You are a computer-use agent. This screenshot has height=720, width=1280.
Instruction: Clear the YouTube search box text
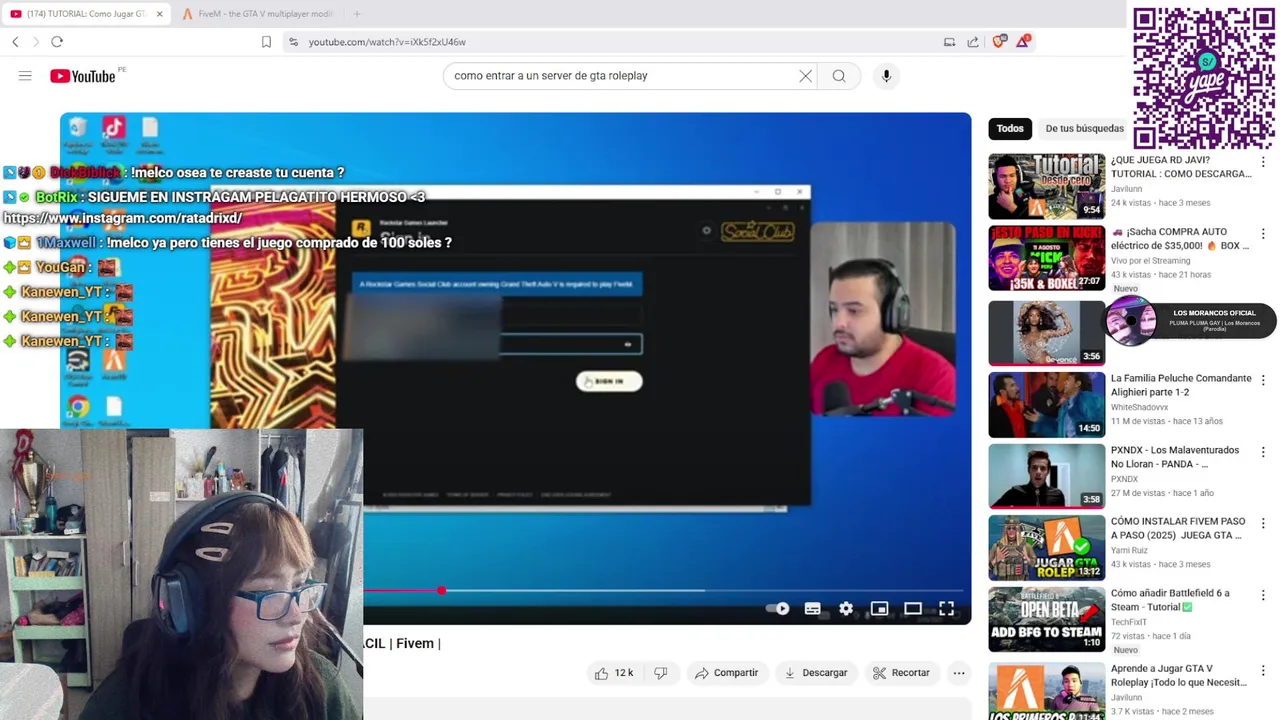tap(805, 76)
